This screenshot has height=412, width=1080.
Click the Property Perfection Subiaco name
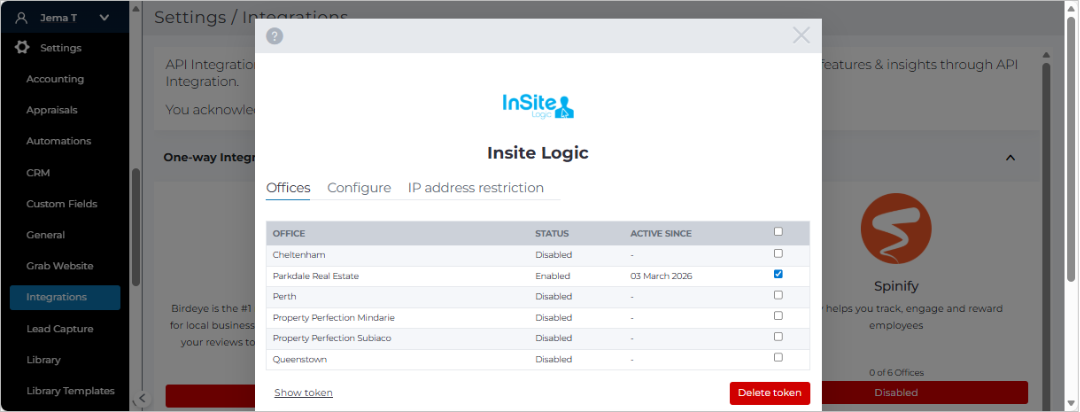coord(332,338)
